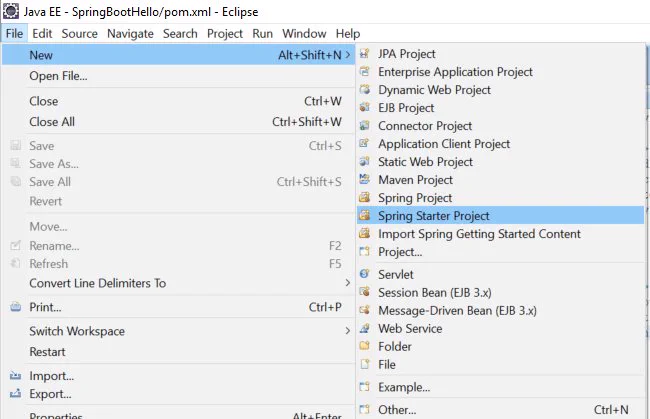Click the Import Spring Getting Started Content icon
Screen dimensions: 650x419
[x=364, y=233]
